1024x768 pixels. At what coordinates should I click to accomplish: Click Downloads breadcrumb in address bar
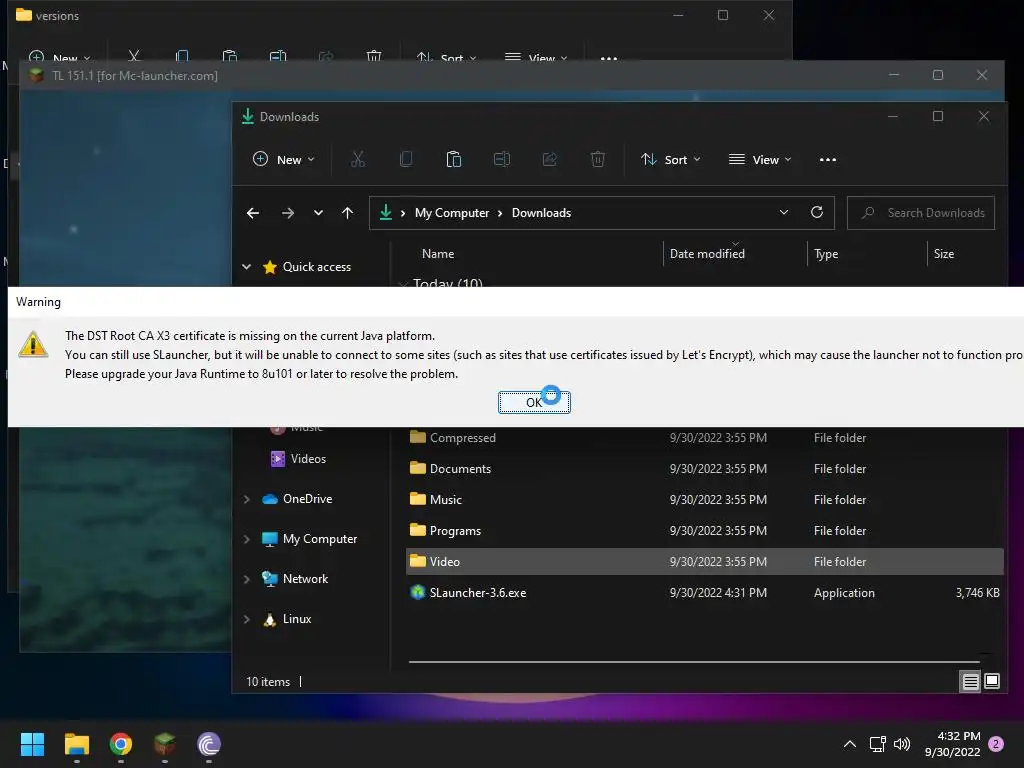pyautogui.click(x=541, y=213)
